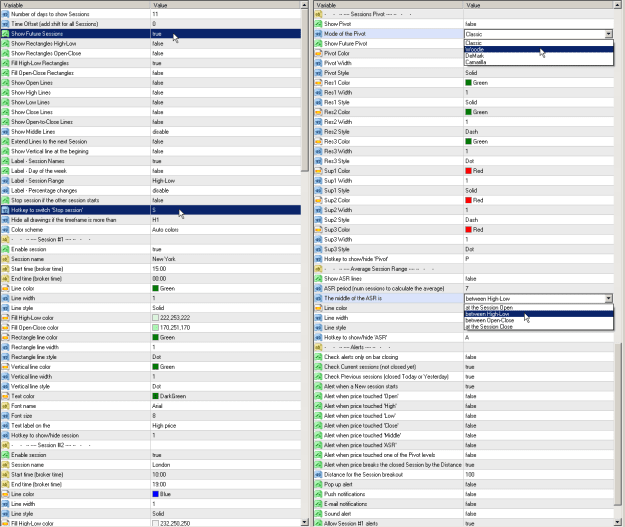Image resolution: width=625 pixels, height=527 pixels.
Task: Click the icon beside 'Text color' DarkGreen
Action: (x=5, y=396)
